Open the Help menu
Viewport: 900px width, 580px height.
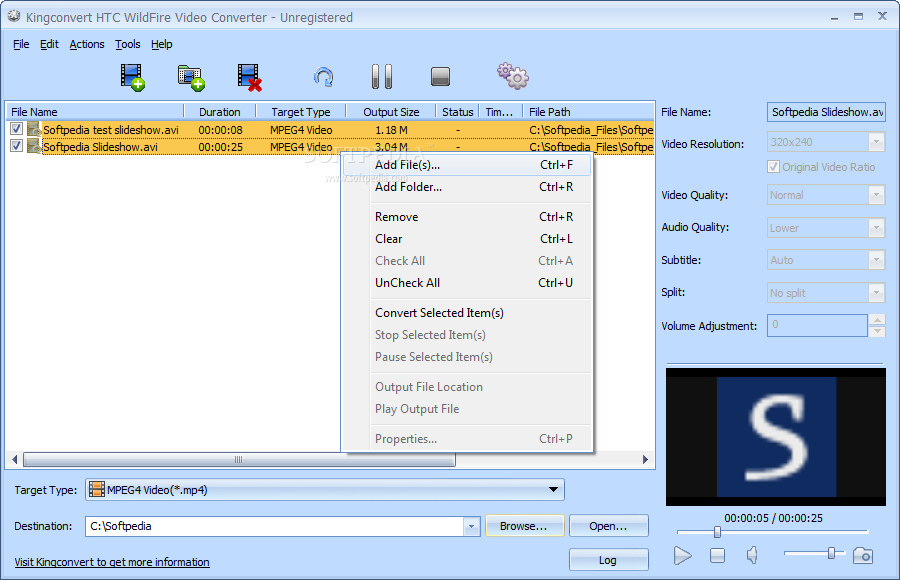(x=161, y=44)
